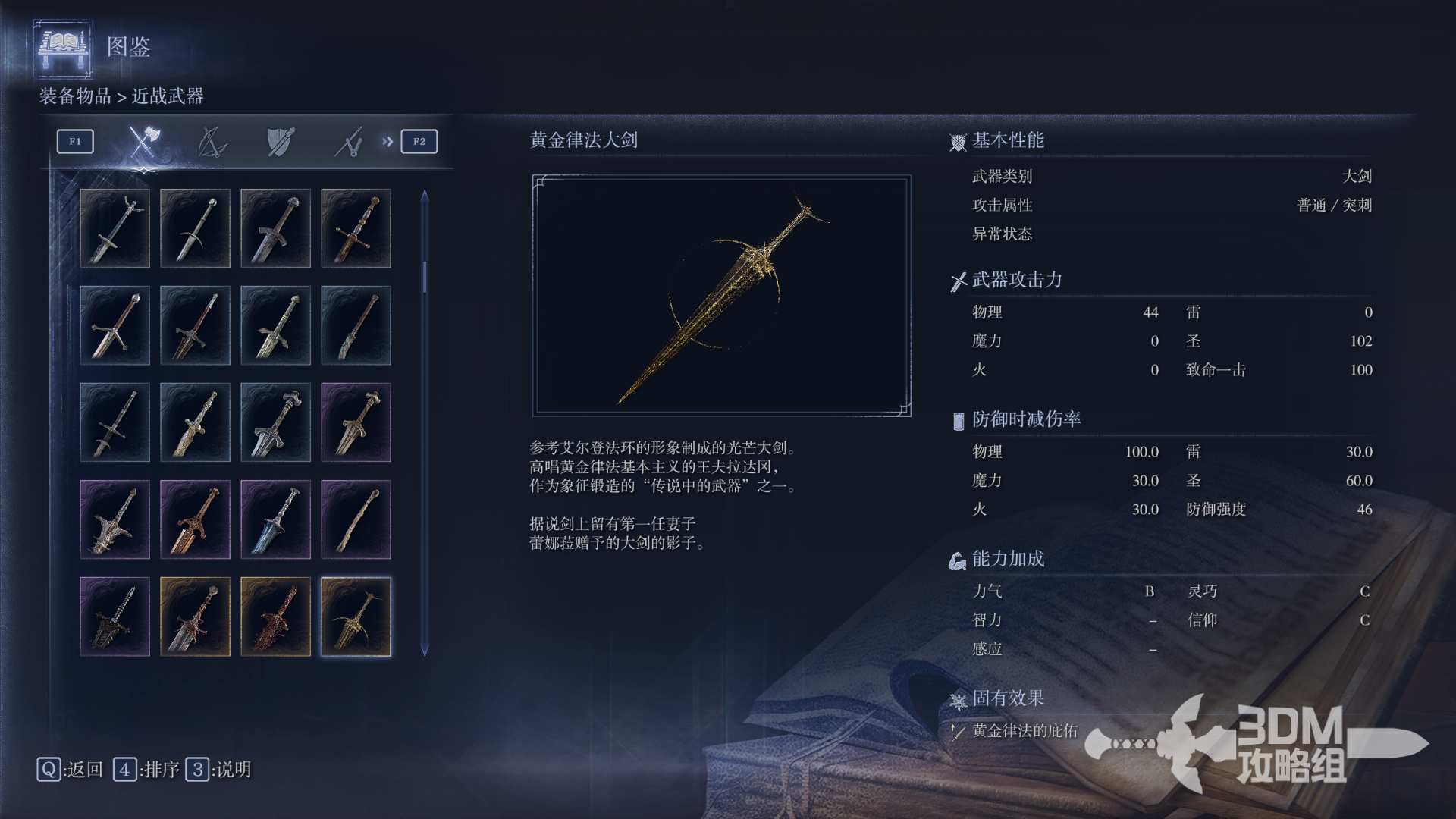Click the scrollbar up arrow of weapon list
The width and height of the screenshot is (1456, 819).
click(425, 196)
